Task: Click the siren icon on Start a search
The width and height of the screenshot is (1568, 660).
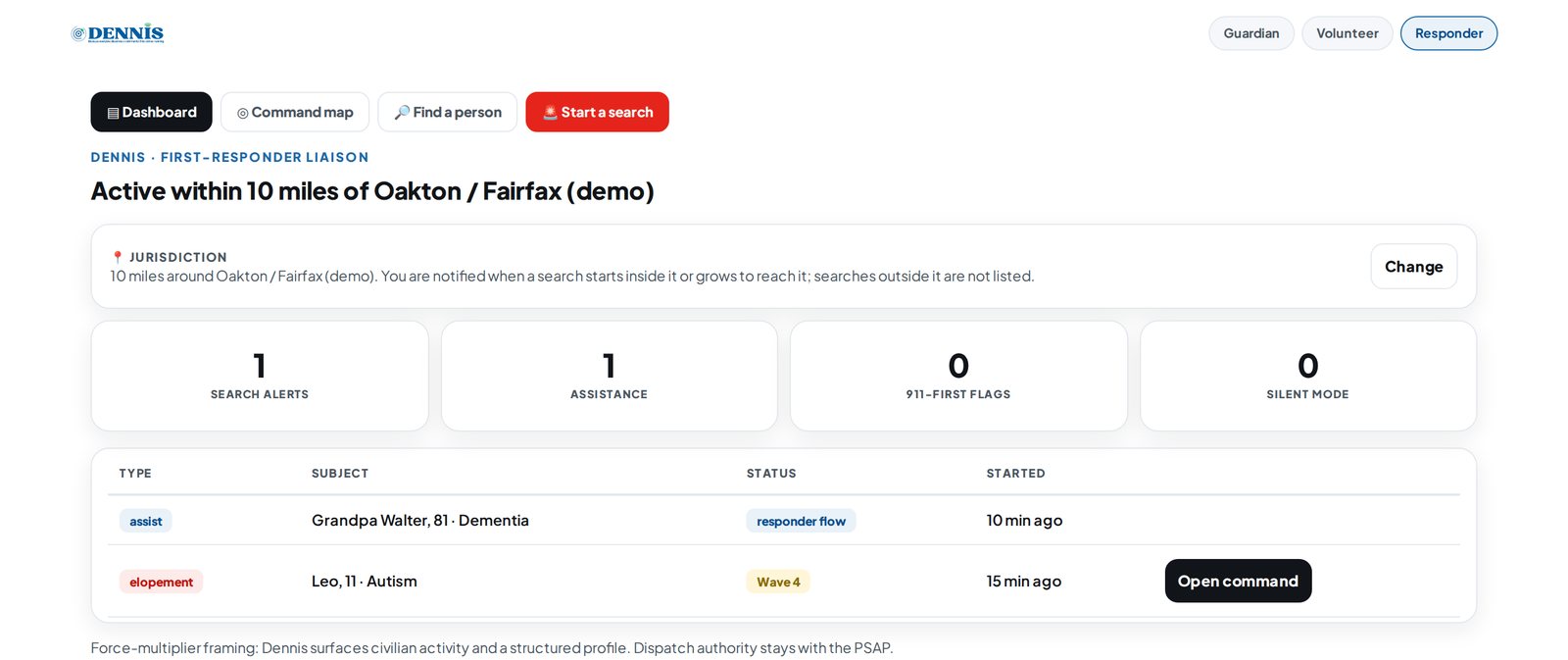Action: (x=551, y=112)
